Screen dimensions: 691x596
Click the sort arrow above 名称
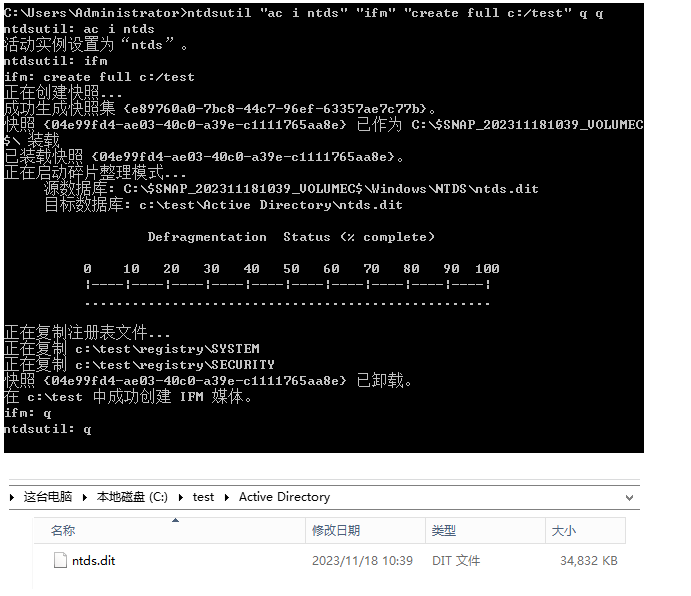coord(175,520)
